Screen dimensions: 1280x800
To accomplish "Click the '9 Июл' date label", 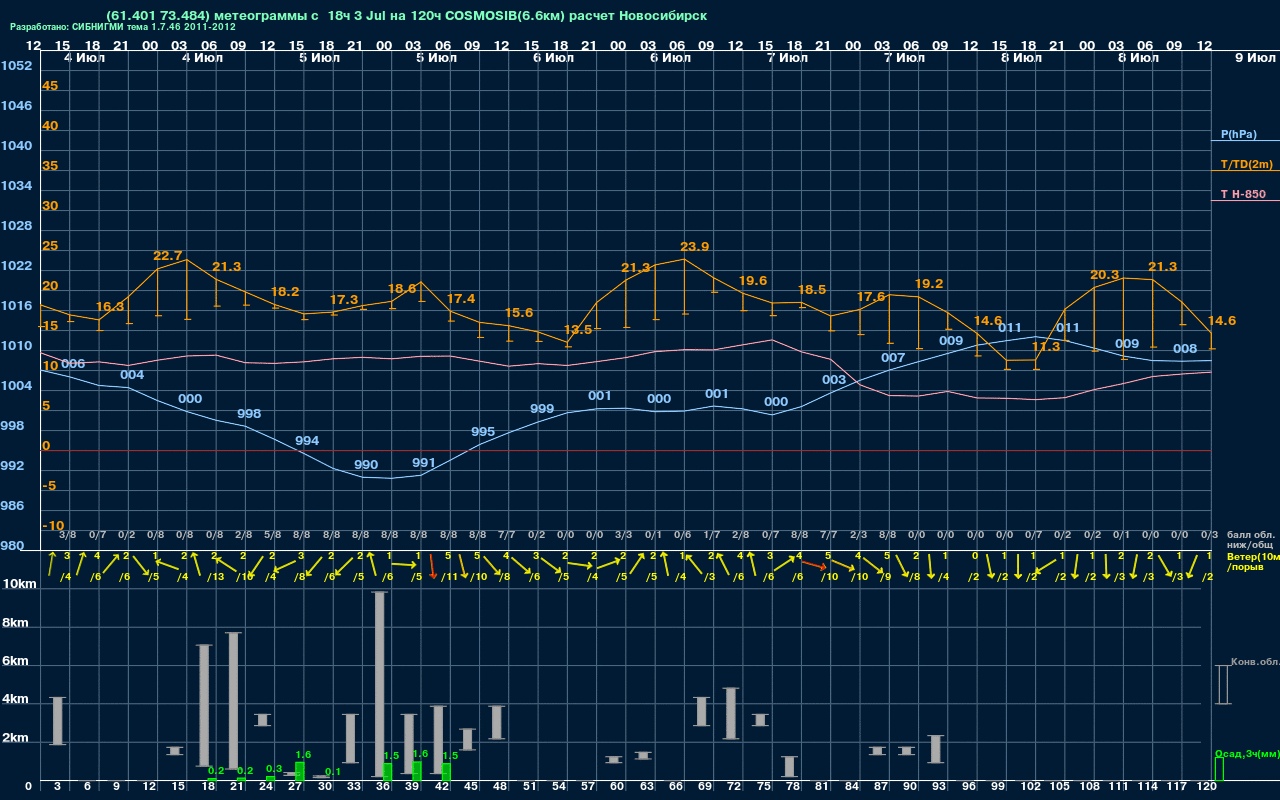I will pos(1255,58).
